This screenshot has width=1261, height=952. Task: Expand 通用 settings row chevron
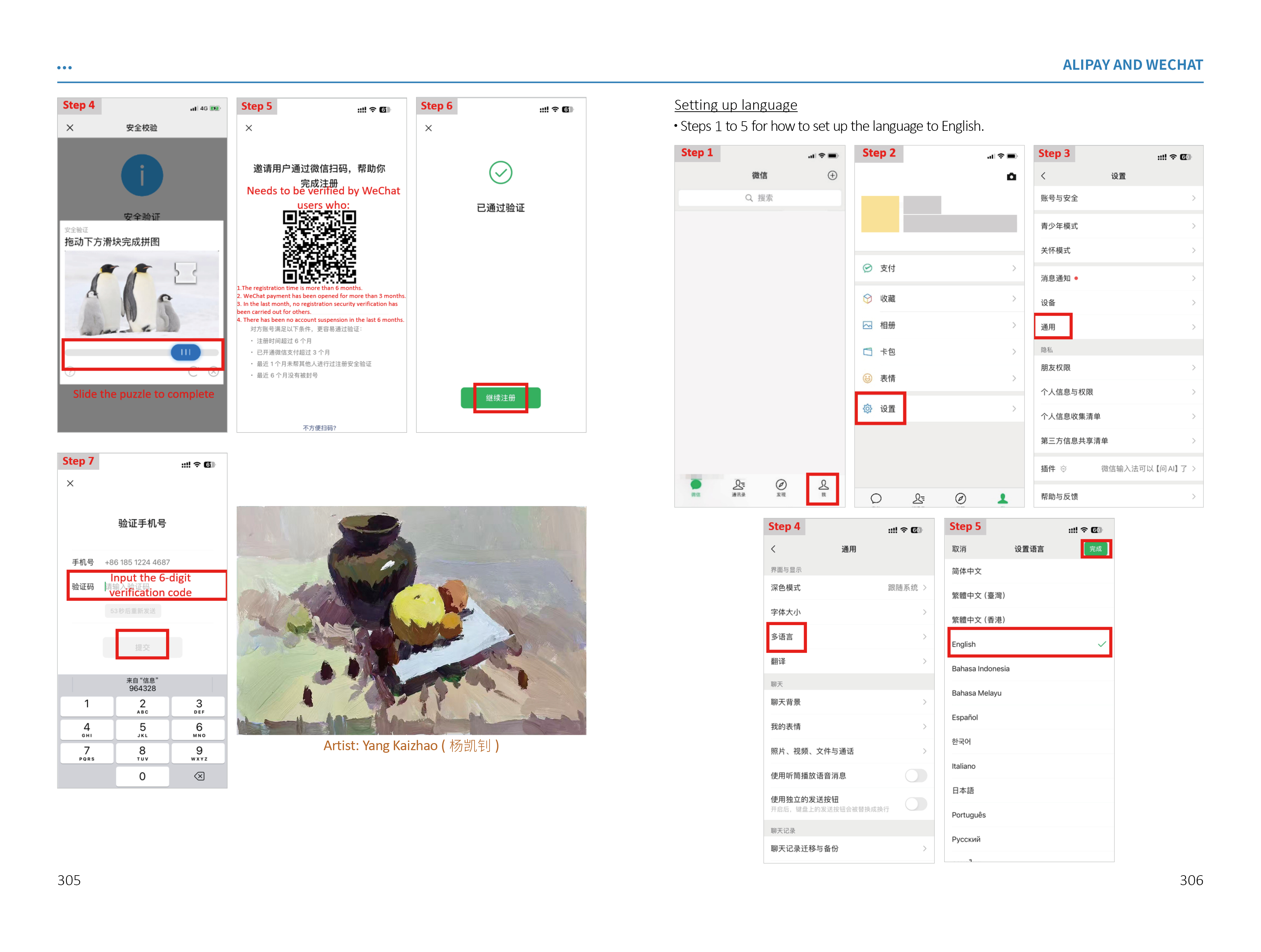click(x=1193, y=327)
